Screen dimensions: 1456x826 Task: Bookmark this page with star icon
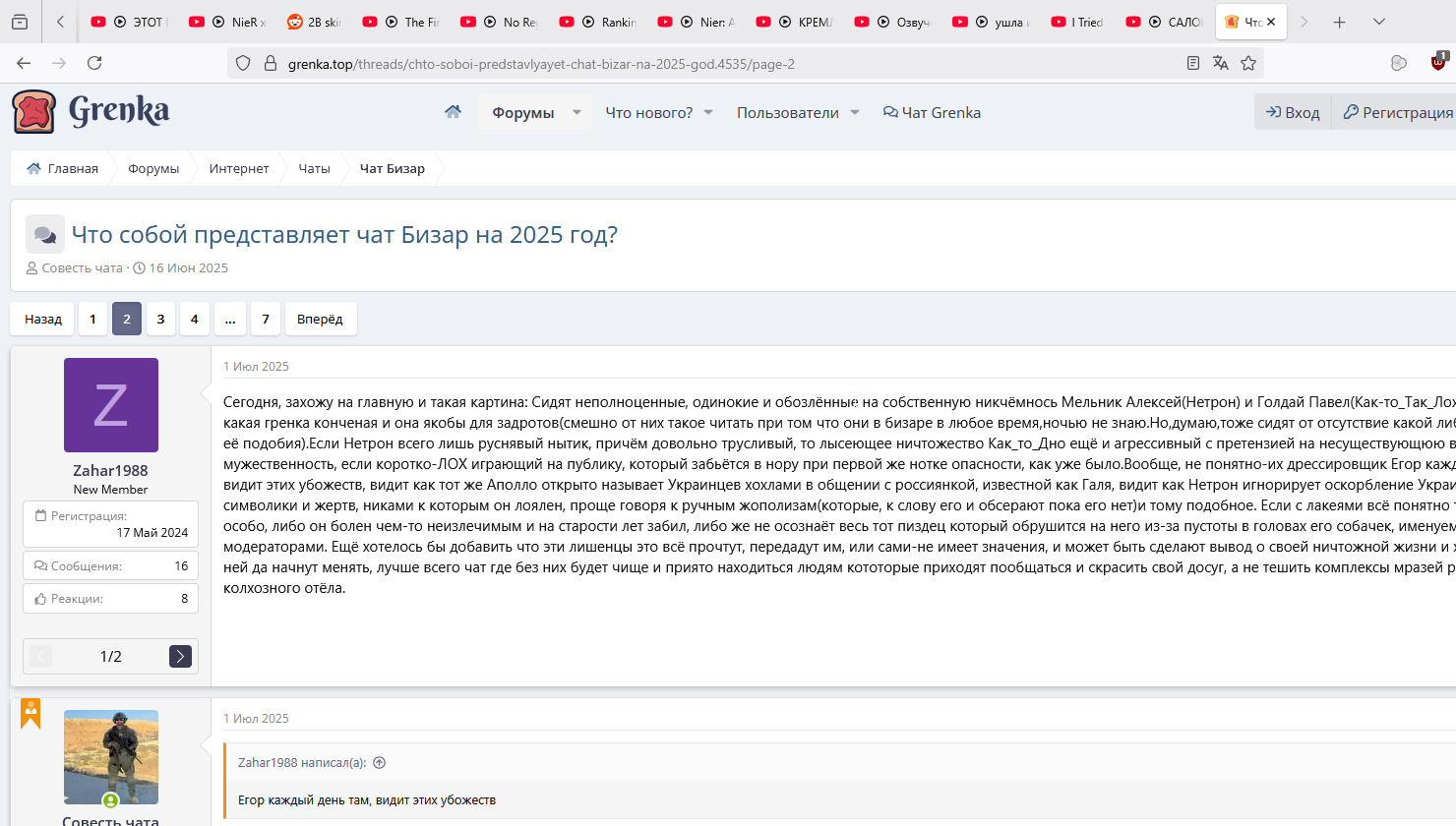(x=1248, y=63)
